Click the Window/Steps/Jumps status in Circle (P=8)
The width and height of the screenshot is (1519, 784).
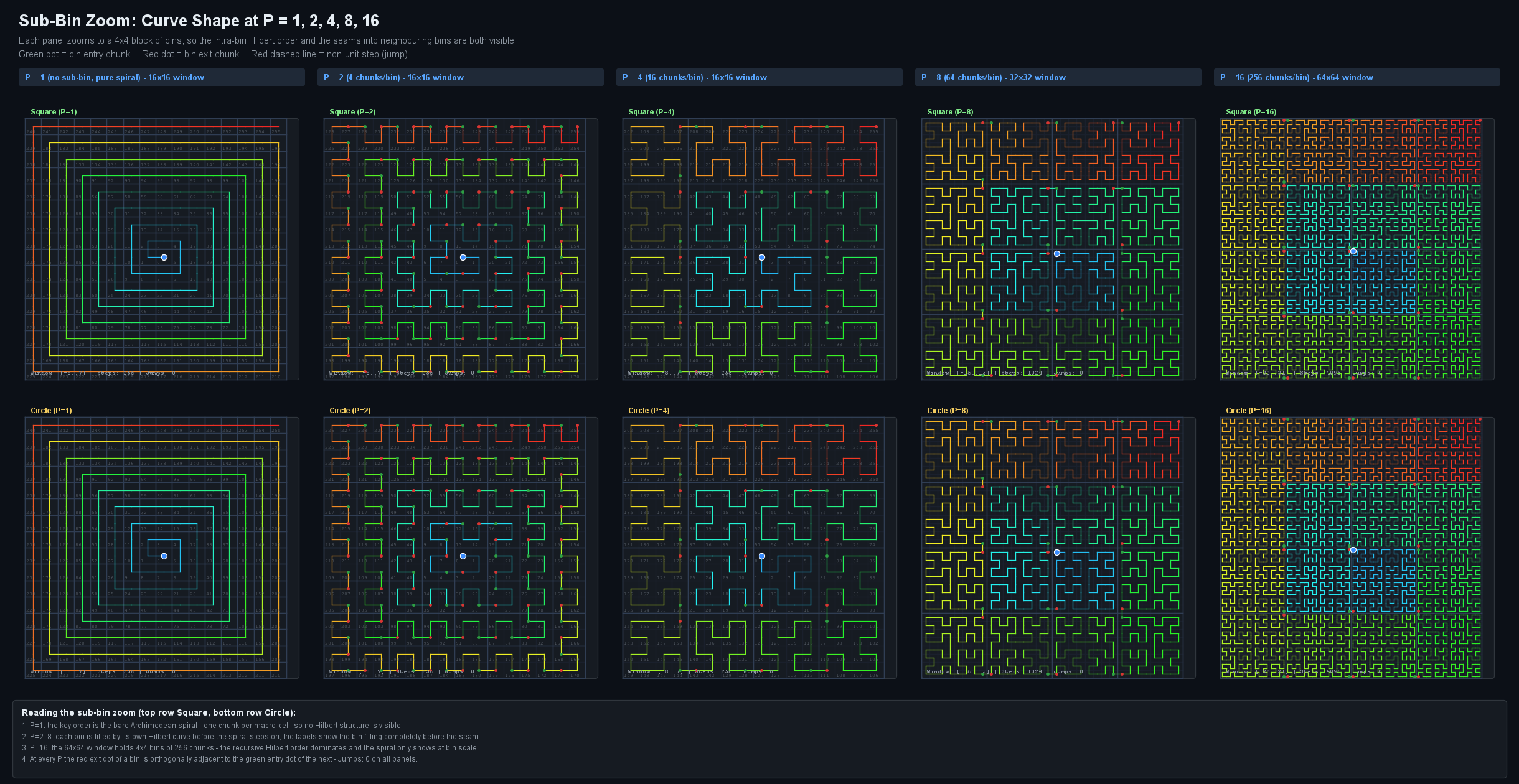1004,672
